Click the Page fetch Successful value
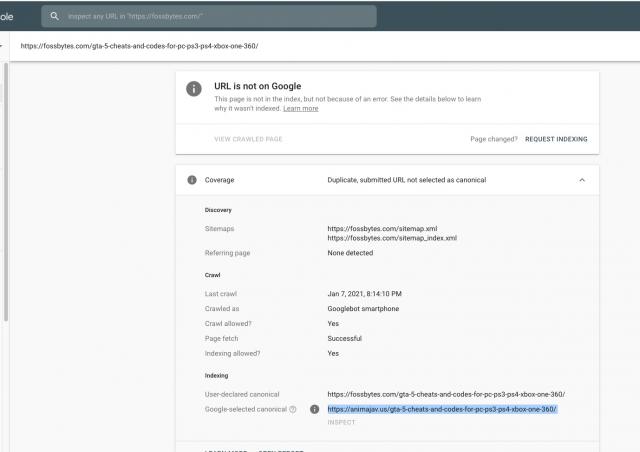The image size is (640, 452). tap(344, 338)
